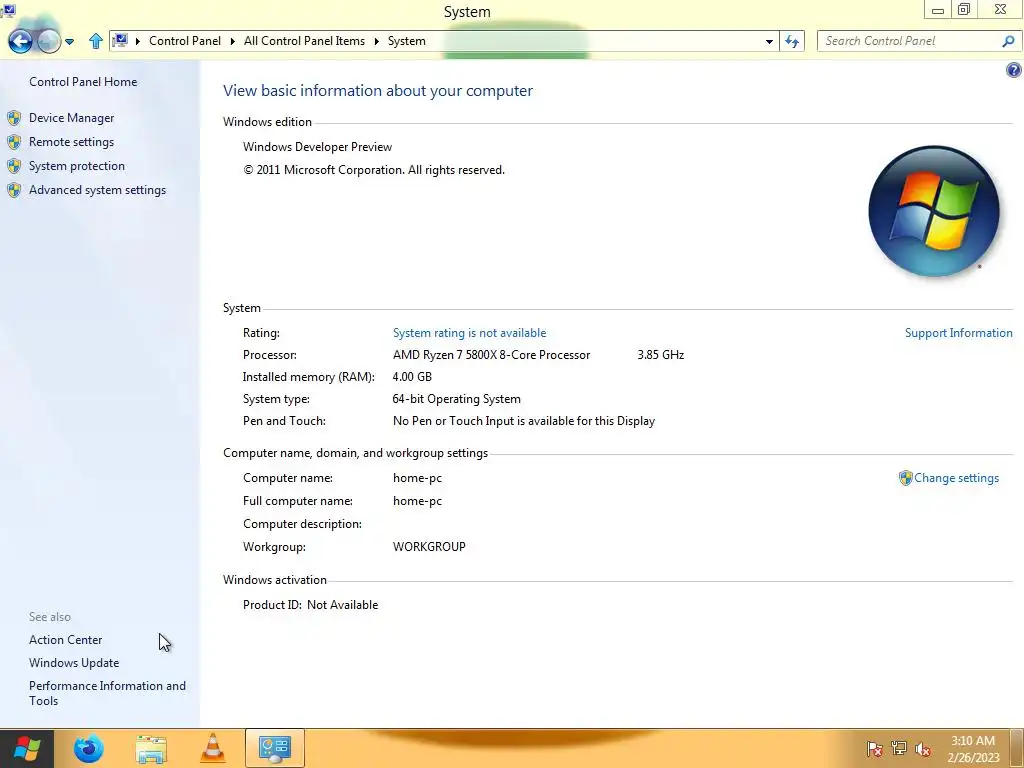Click the home-pc full computer name value
The height and width of the screenshot is (768, 1024).
pos(417,501)
